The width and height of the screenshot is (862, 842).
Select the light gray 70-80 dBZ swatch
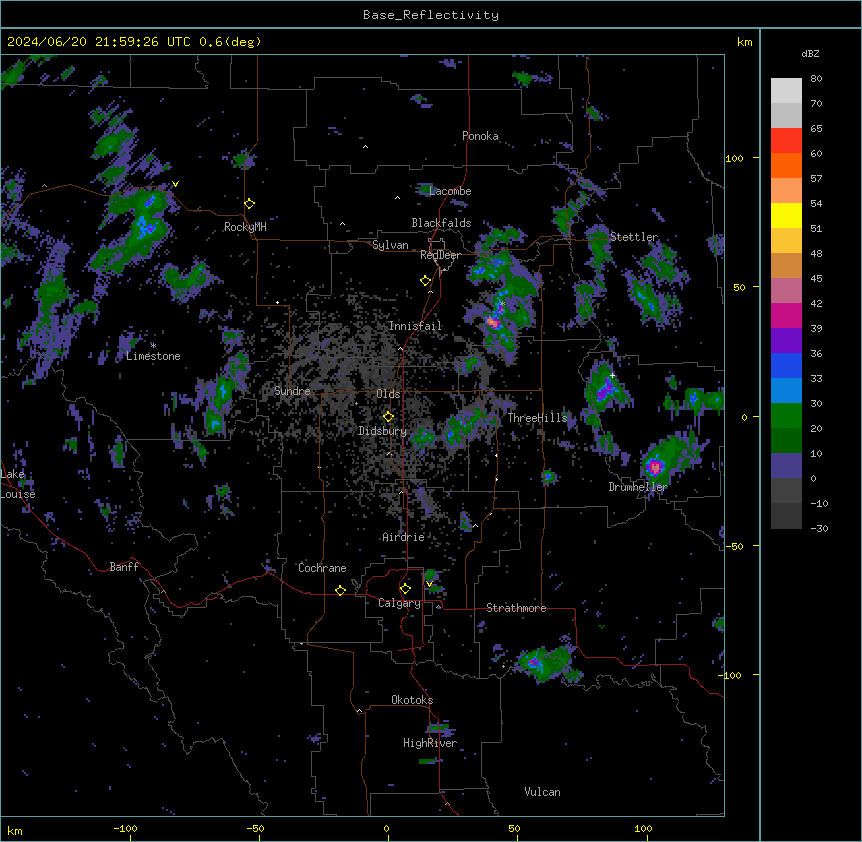click(786, 91)
